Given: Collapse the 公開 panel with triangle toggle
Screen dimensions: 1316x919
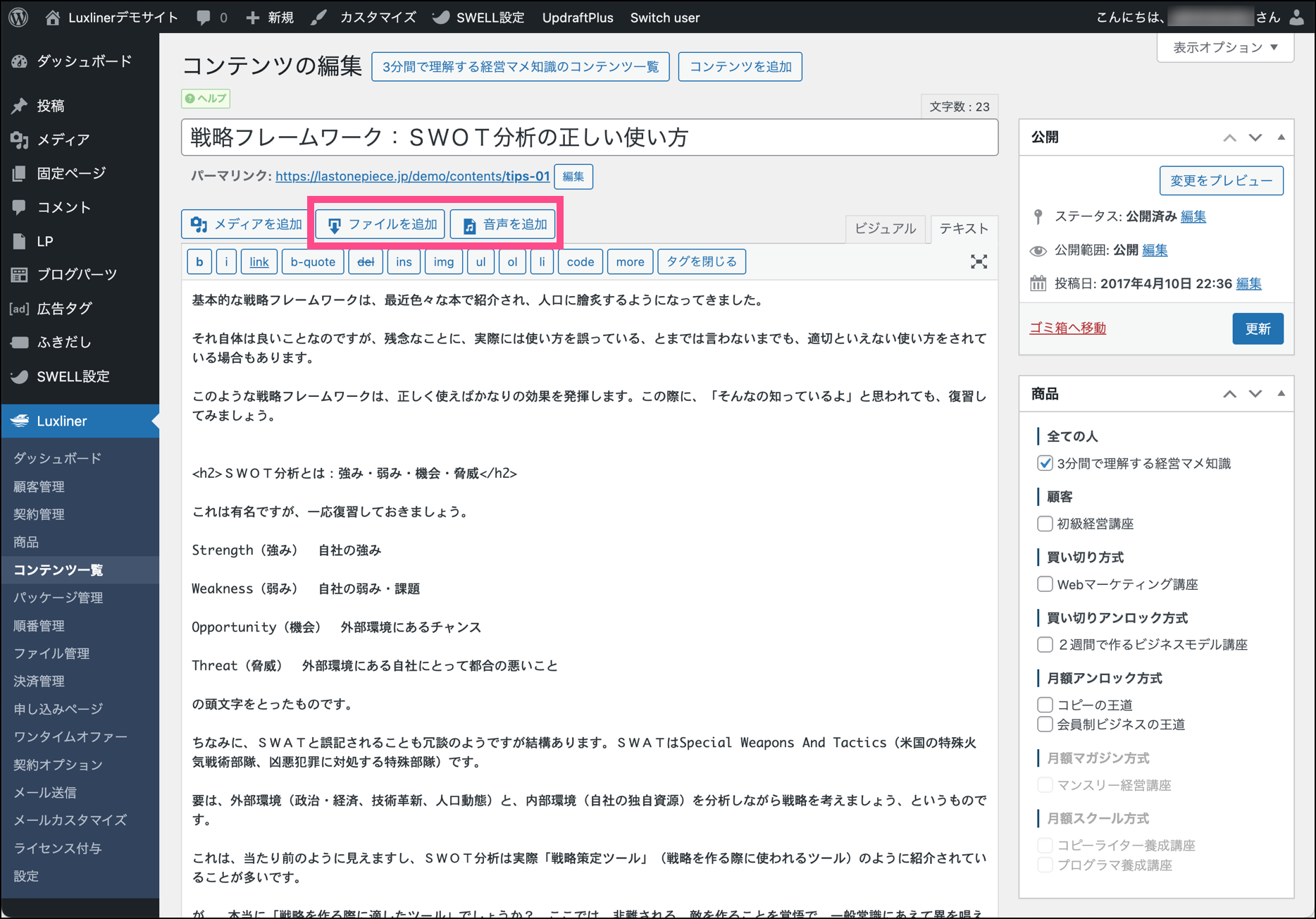Looking at the screenshot, I should [1281, 137].
